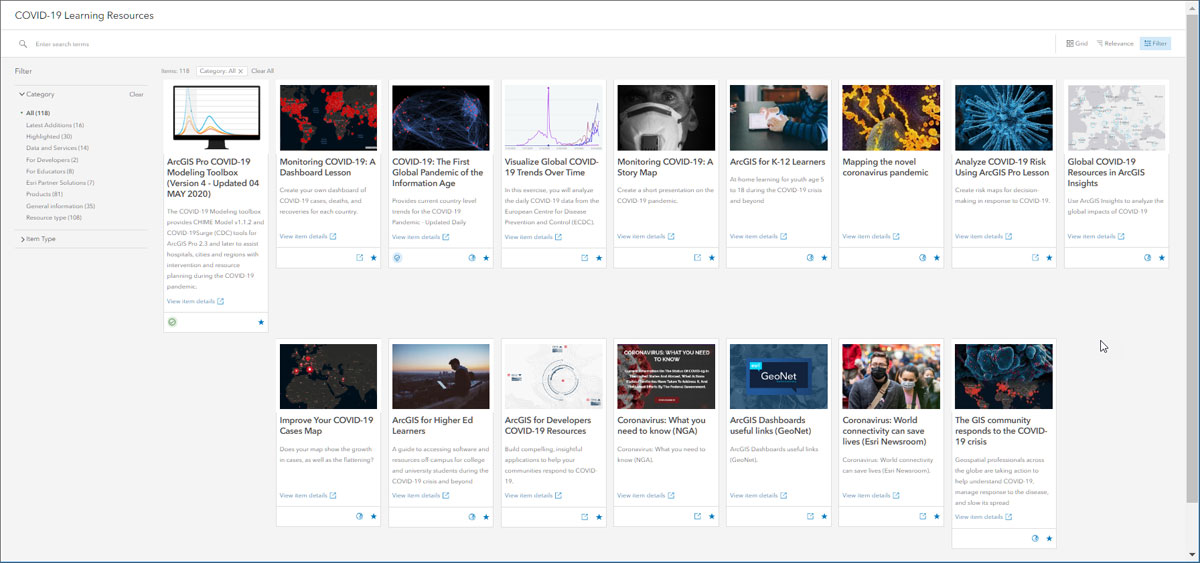Click the search magnifier icon
This screenshot has width=1200, height=563.
point(23,44)
